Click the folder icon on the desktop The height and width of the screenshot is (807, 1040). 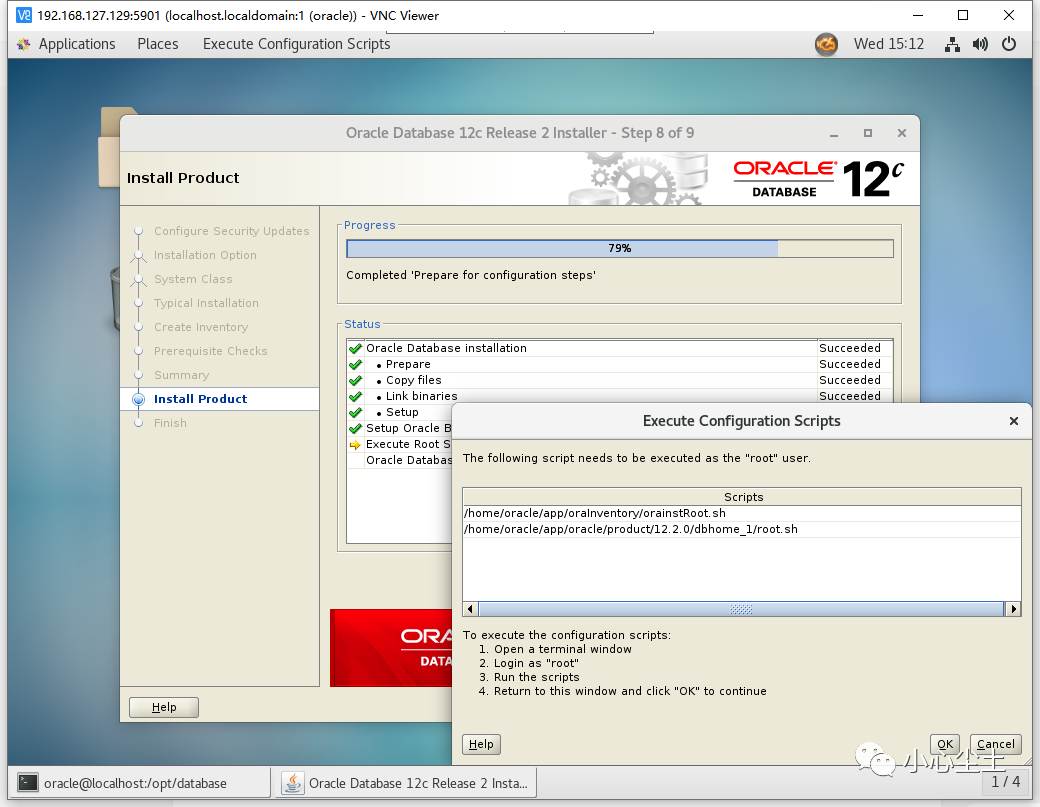point(109,147)
